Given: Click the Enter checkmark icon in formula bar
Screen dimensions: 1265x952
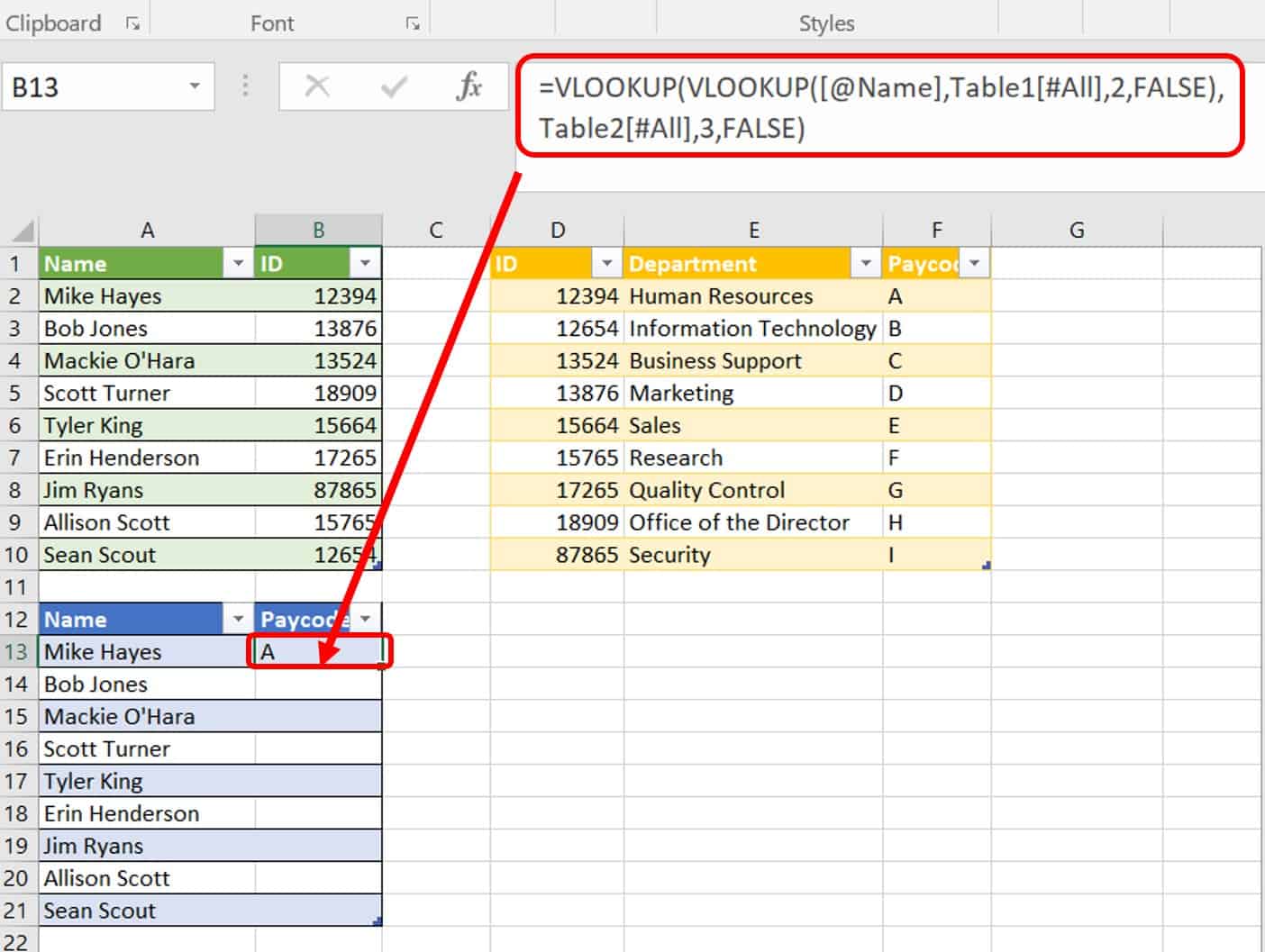Looking at the screenshot, I should click(x=394, y=86).
